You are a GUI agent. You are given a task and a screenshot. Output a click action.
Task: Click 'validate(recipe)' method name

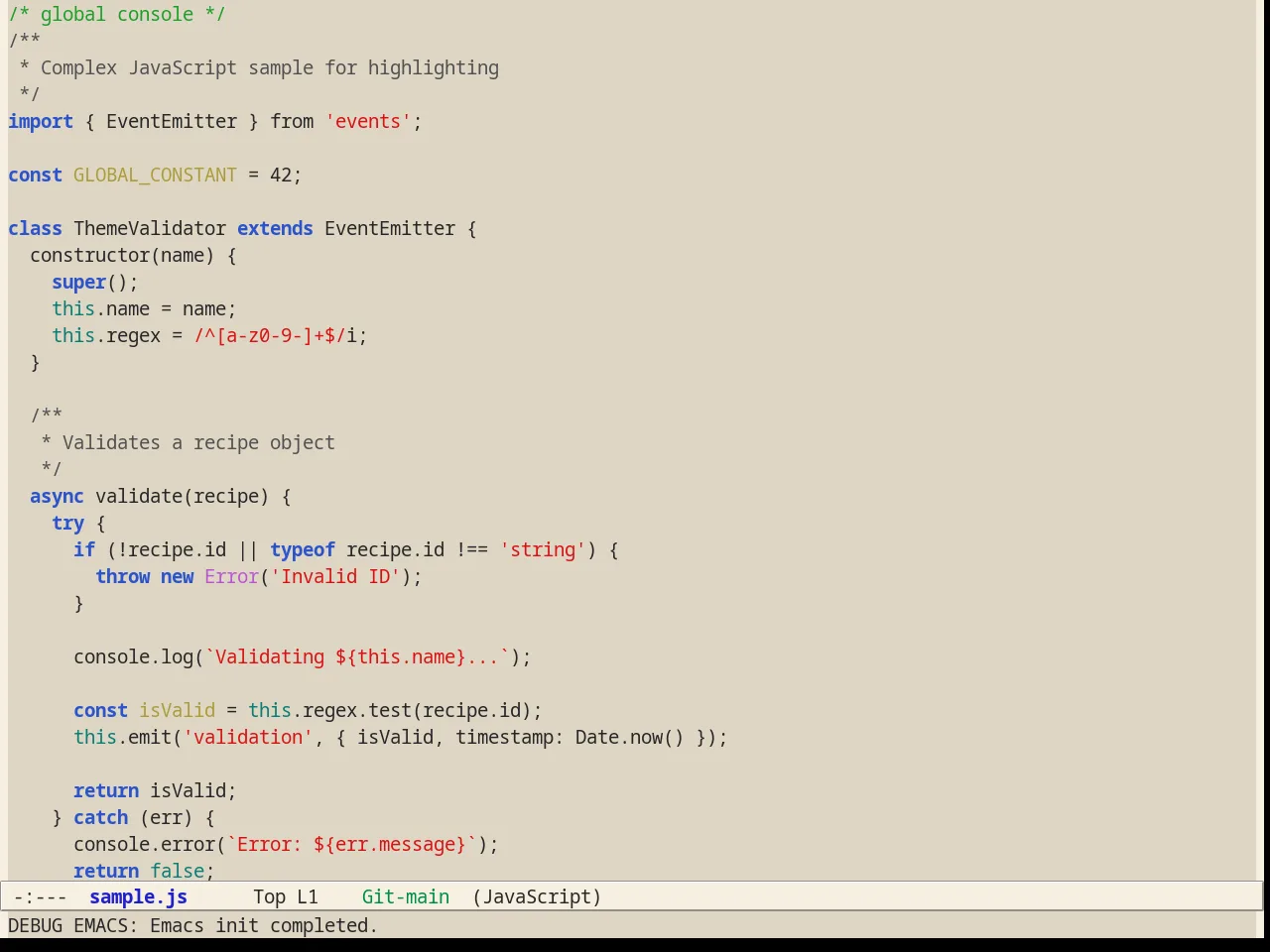tap(183, 496)
